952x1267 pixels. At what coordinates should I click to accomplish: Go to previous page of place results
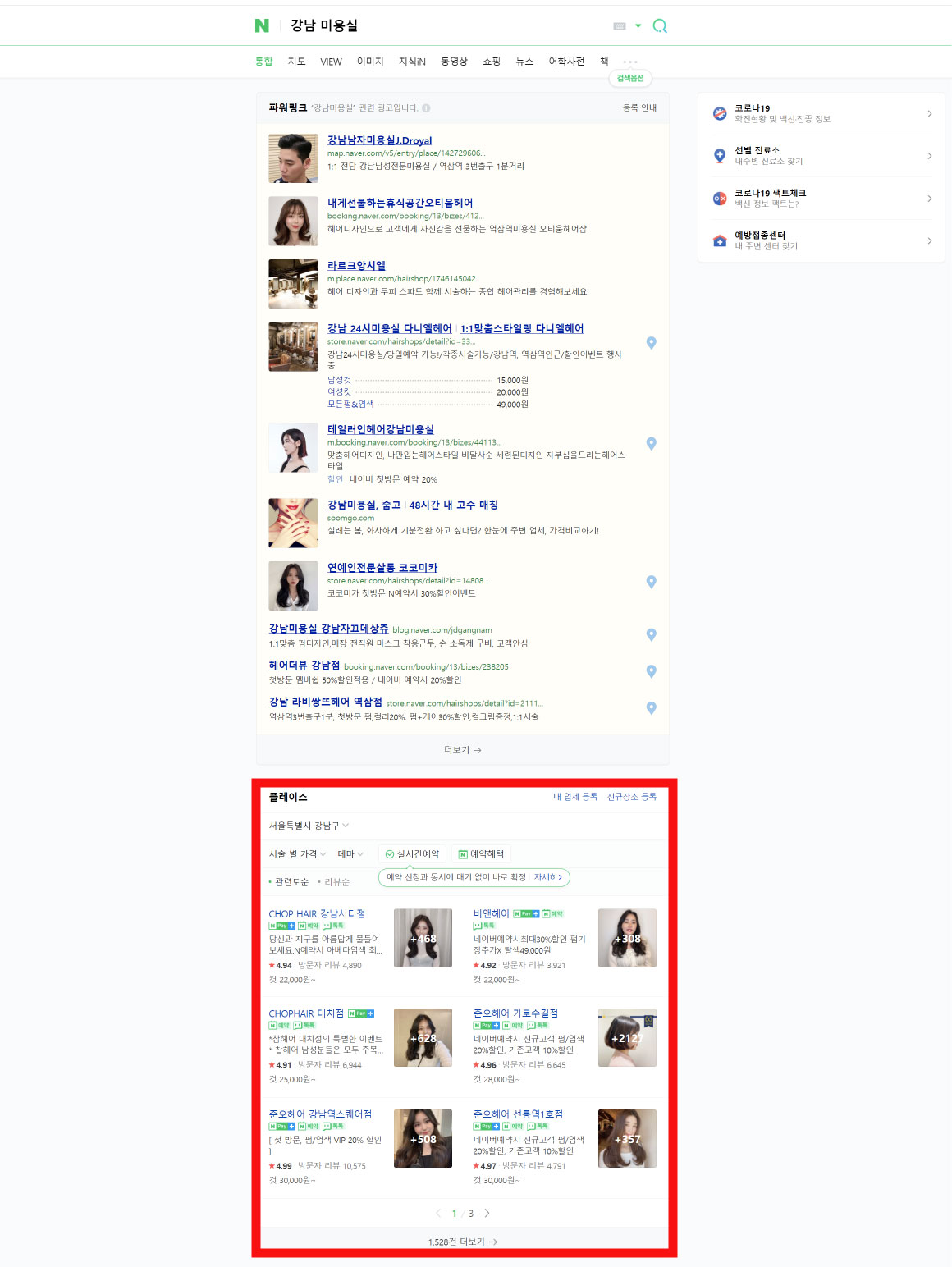(438, 1214)
